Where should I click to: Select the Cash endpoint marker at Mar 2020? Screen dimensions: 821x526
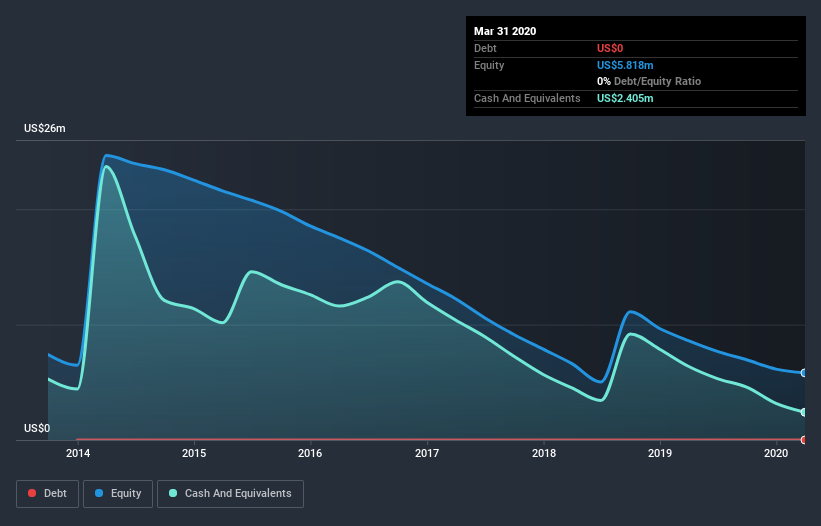804,412
